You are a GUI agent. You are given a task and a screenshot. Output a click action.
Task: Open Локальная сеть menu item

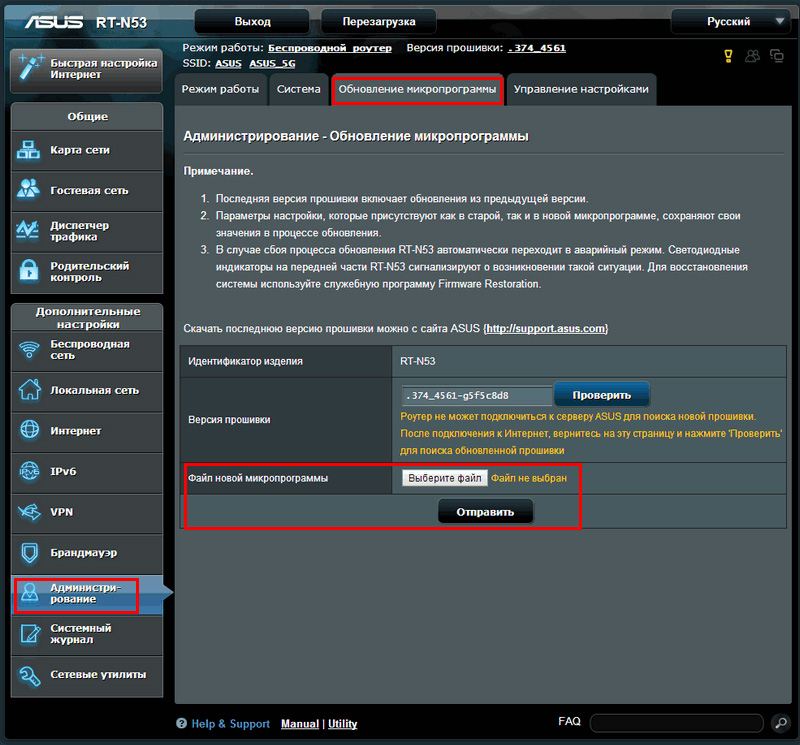coord(87,390)
